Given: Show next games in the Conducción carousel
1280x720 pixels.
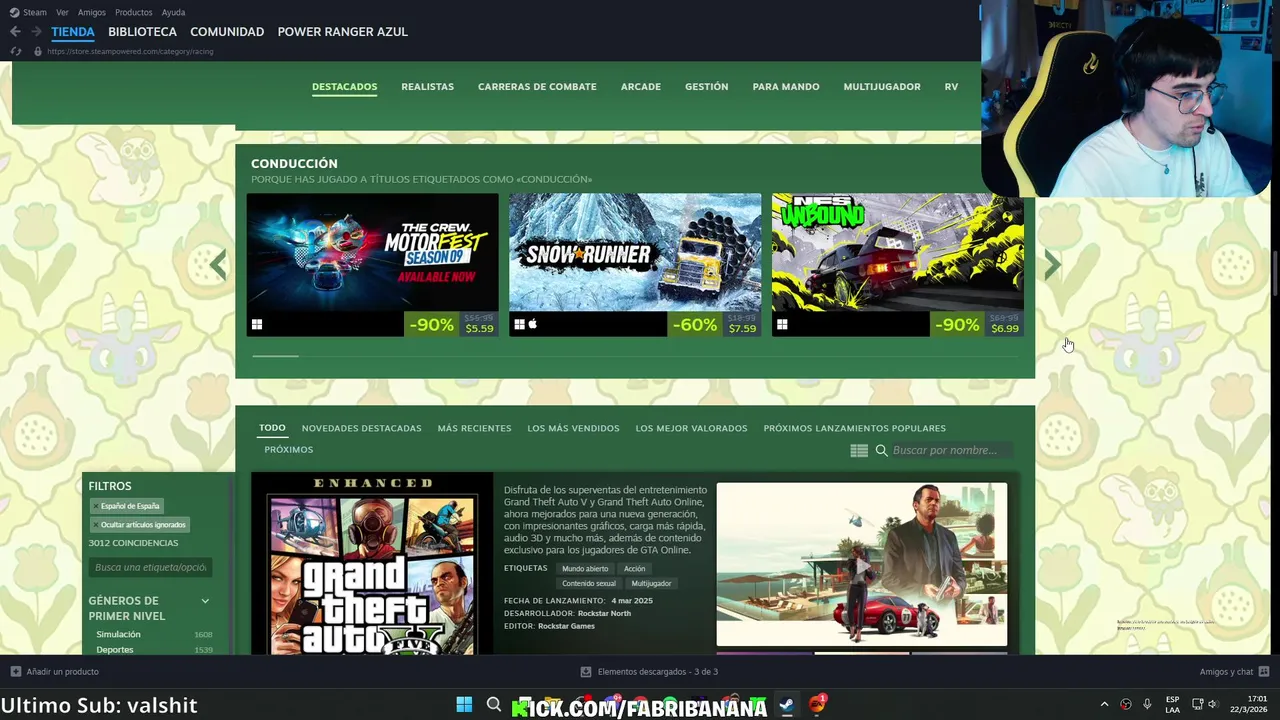Looking at the screenshot, I should point(1052,265).
